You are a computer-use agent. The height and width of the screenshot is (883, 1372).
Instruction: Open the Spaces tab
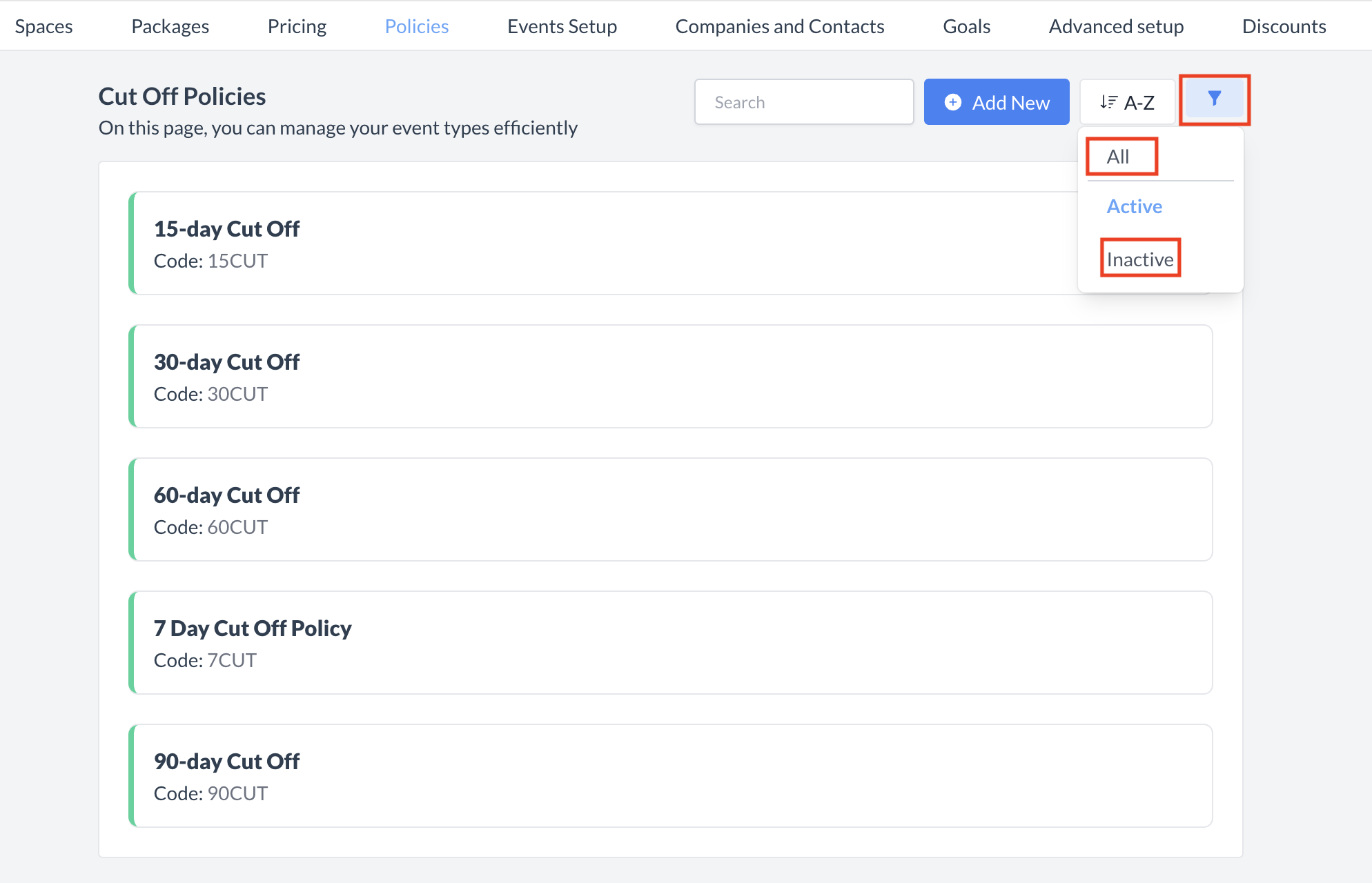[x=43, y=26]
